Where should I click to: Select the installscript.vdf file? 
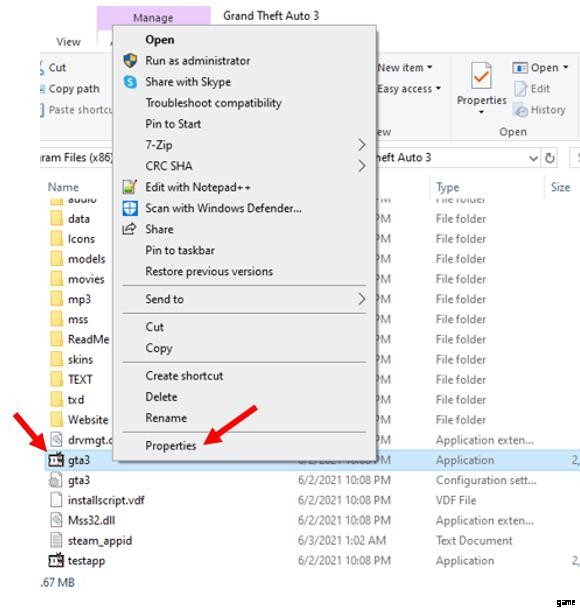coord(106,500)
